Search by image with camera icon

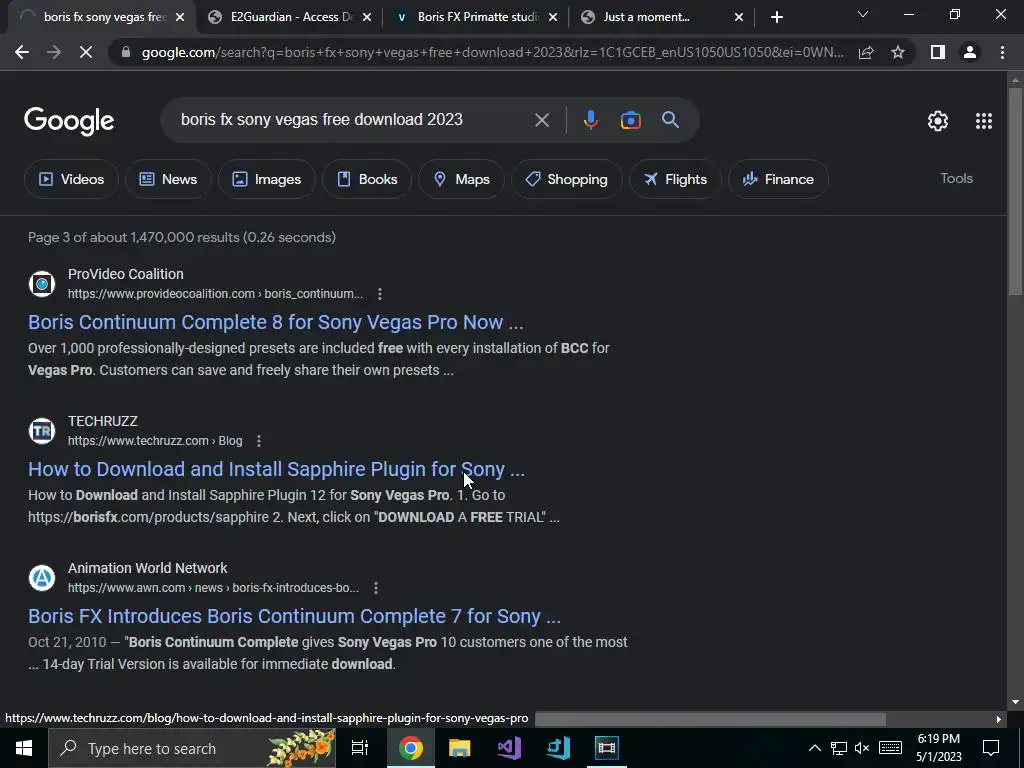click(x=630, y=120)
